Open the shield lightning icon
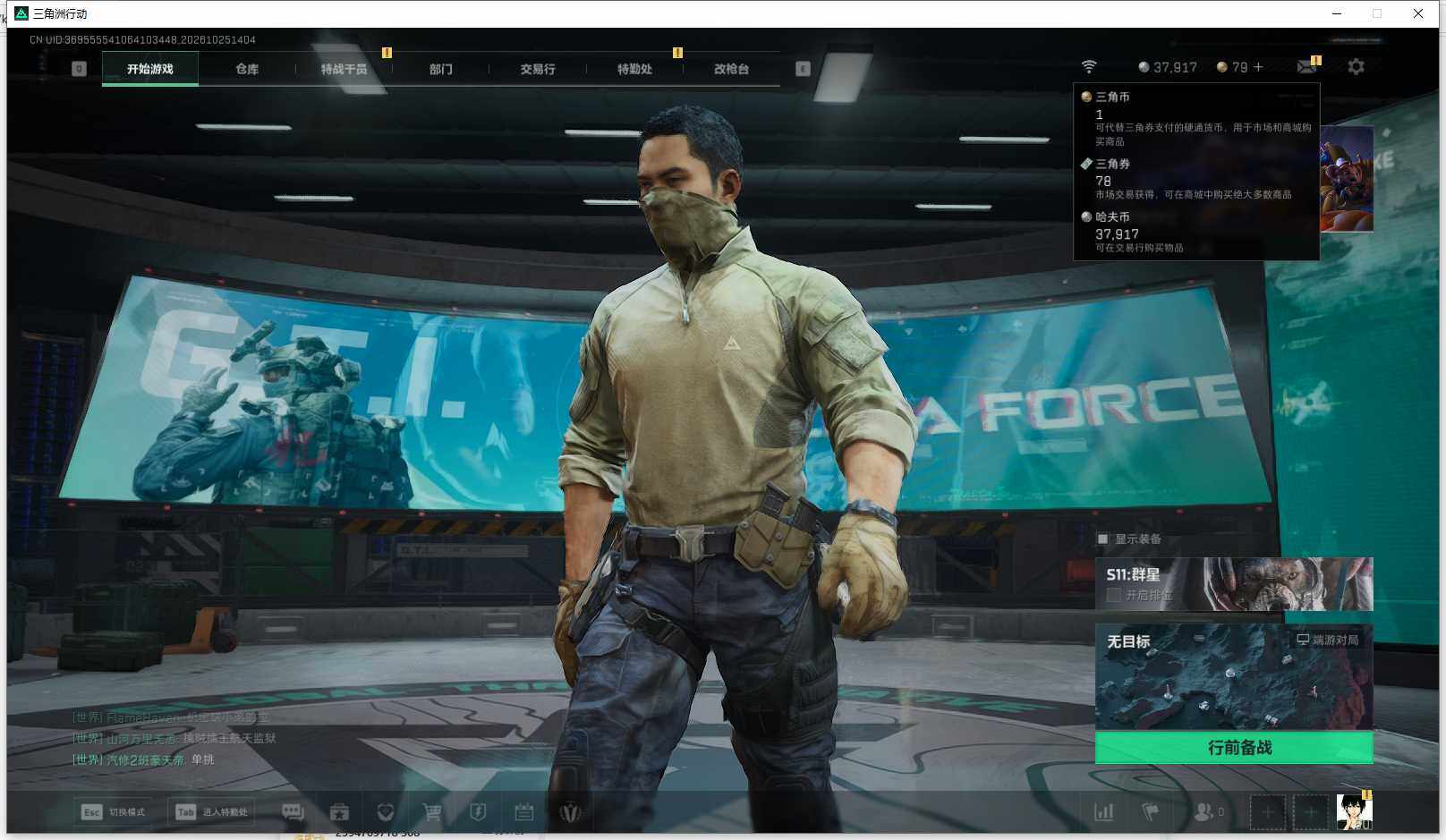The height and width of the screenshot is (840, 1446). point(478,812)
